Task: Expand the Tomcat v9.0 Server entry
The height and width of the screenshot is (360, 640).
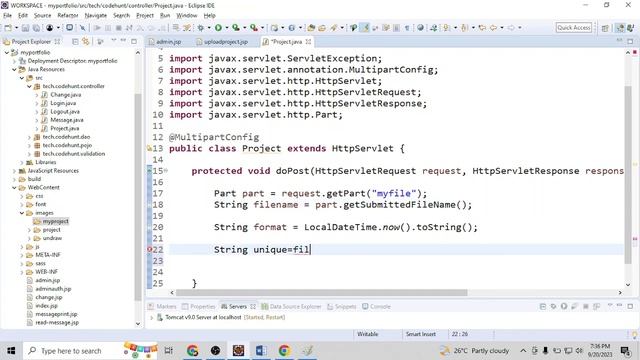Action: point(152,318)
